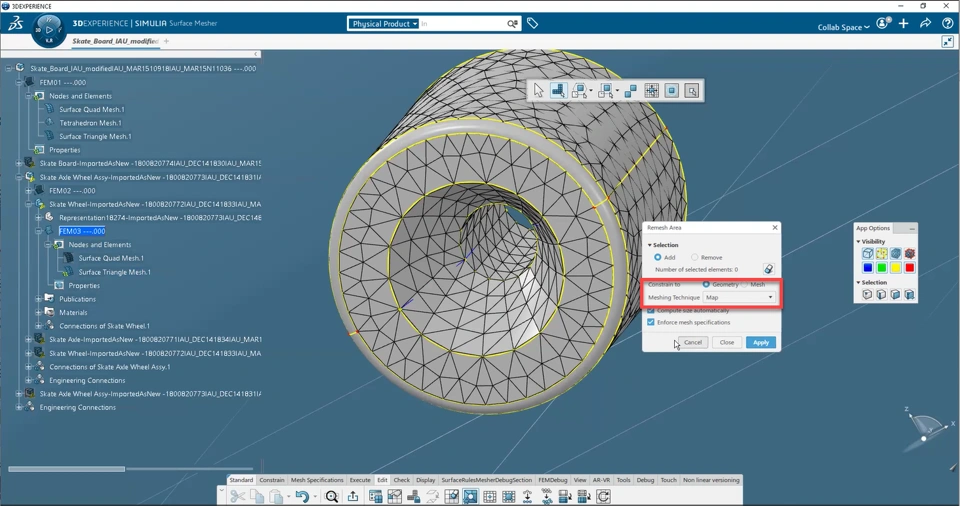Click the tag icon next to search bar
The height and width of the screenshot is (506, 960).
pos(533,23)
